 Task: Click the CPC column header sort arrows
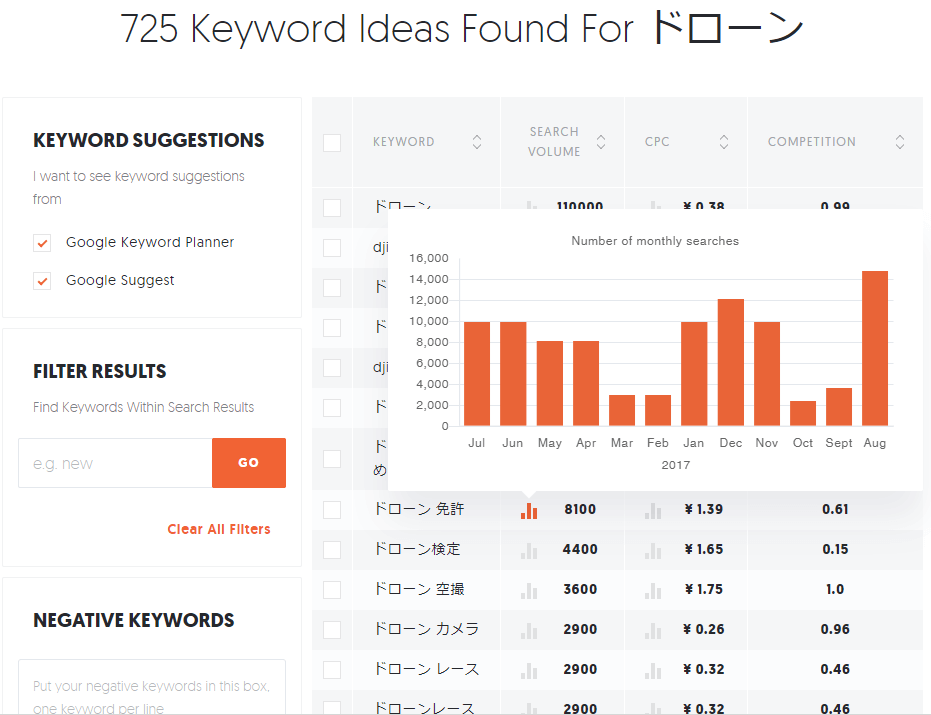(724, 142)
